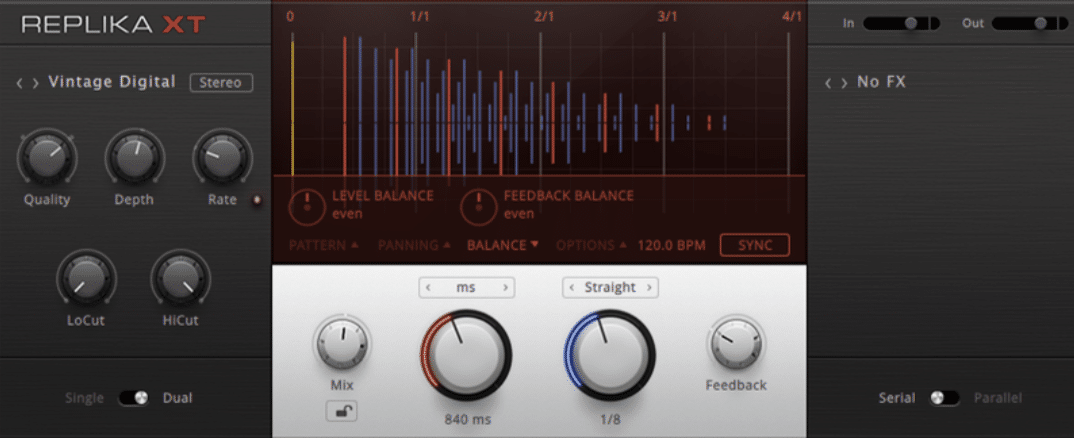Click the 840 ms delay value
This screenshot has height=438, width=1074.
pyautogui.click(x=467, y=419)
